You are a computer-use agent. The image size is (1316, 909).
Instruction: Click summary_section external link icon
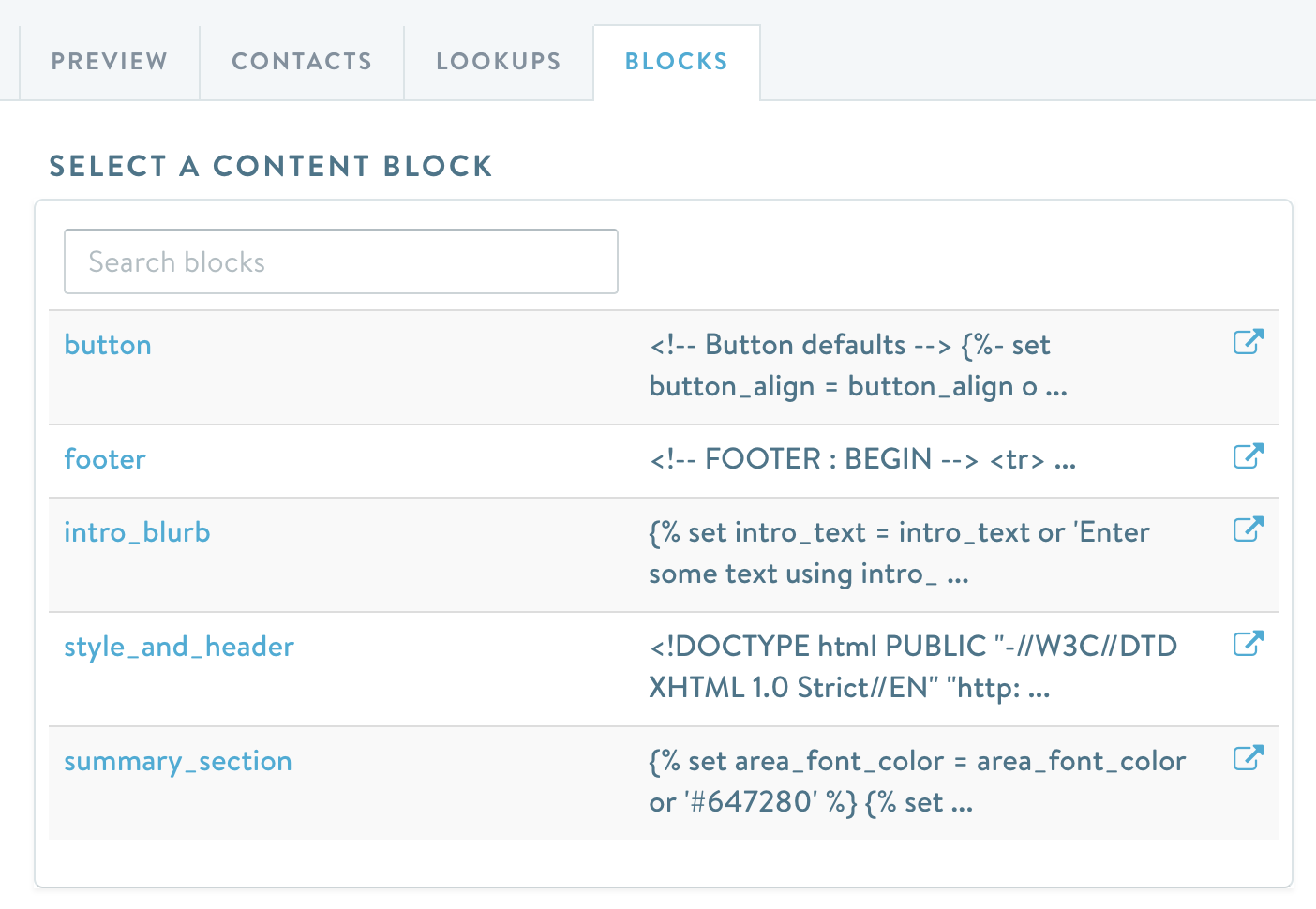tap(1248, 758)
